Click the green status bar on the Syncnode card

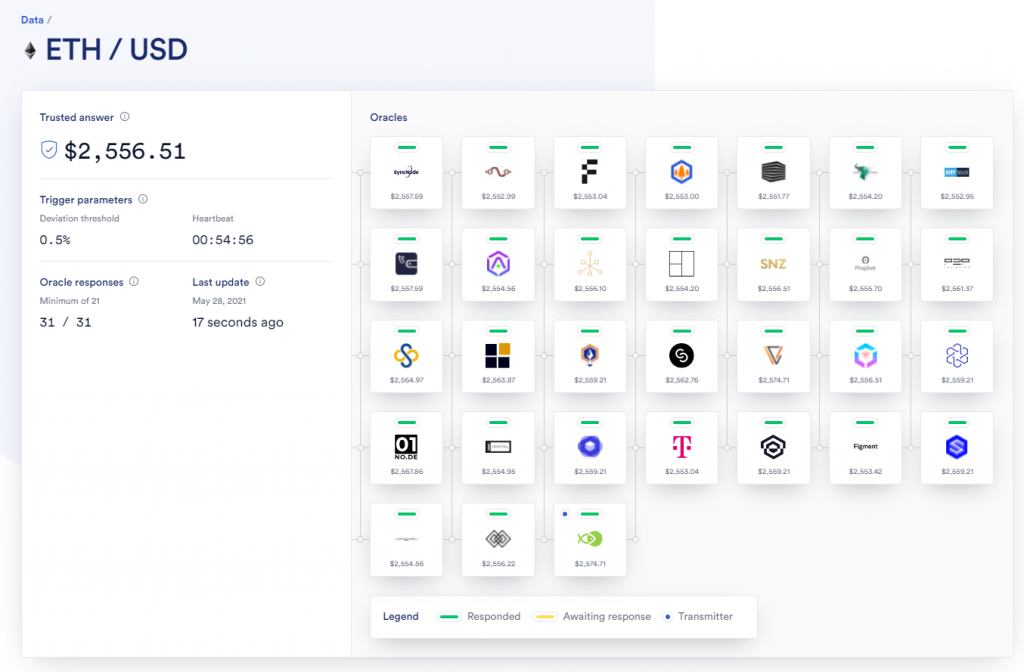[406, 148]
